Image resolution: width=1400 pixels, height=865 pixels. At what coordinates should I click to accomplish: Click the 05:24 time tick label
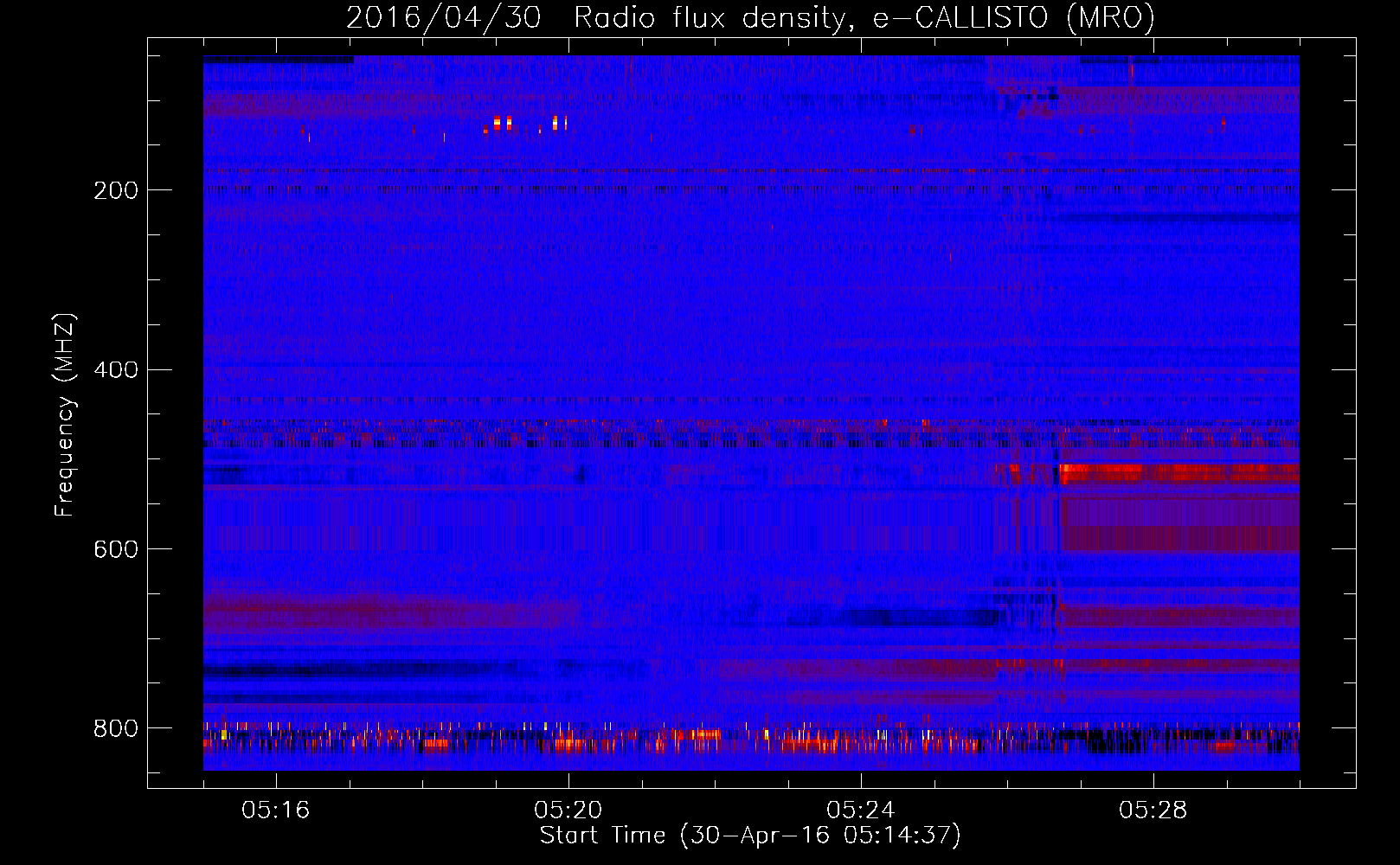click(861, 811)
